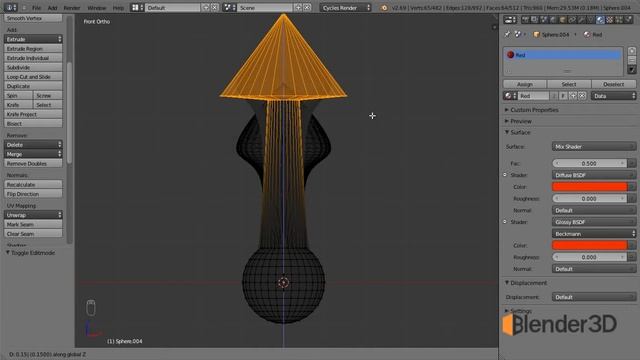Viewport: 640px width, 360px height.
Task: Delete the Default screen layout with X icon
Action: coord(214,8)
